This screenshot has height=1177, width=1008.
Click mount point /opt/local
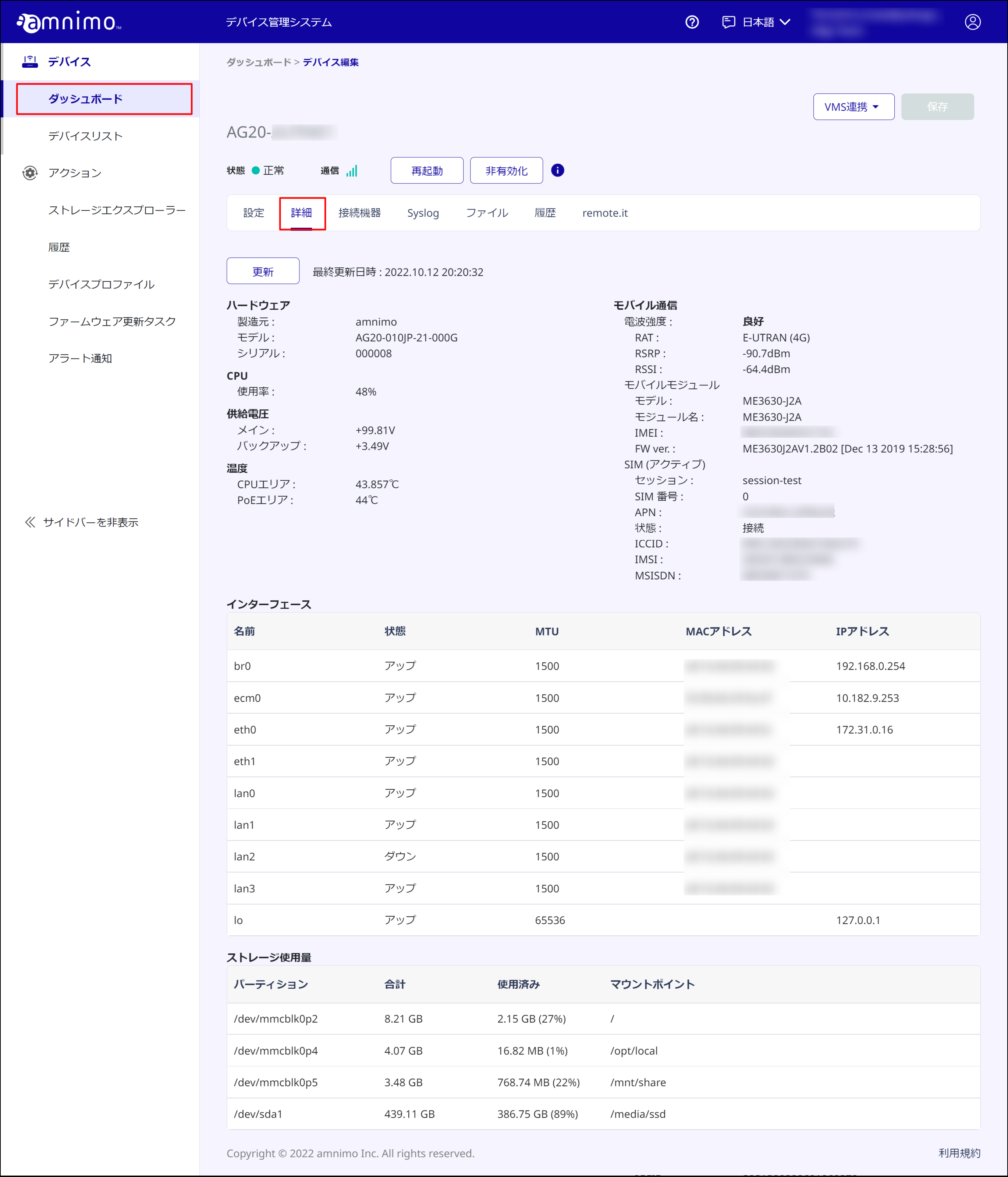pos(633,1050)
